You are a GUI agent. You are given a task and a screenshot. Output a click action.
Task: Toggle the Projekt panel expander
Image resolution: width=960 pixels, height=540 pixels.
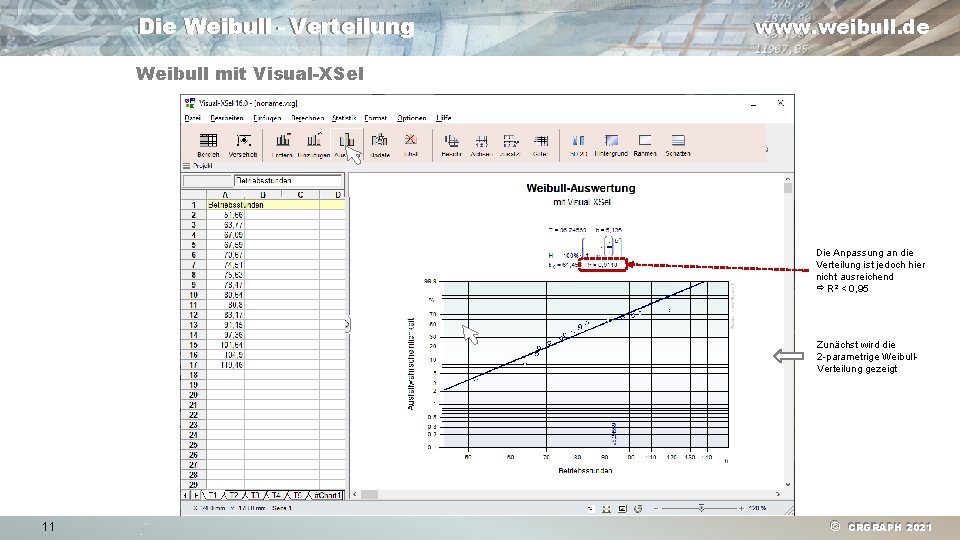click(186, 165)
